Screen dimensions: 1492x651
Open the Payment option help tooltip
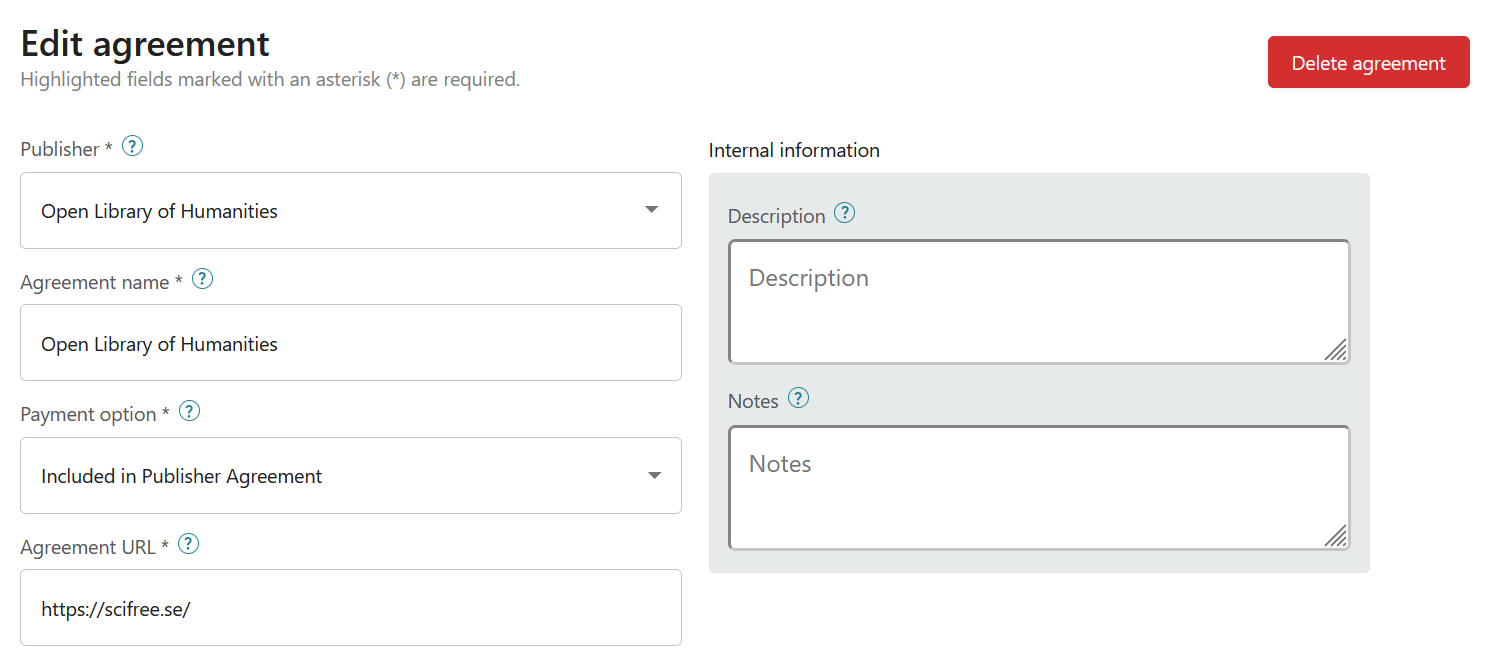point(188,410)
